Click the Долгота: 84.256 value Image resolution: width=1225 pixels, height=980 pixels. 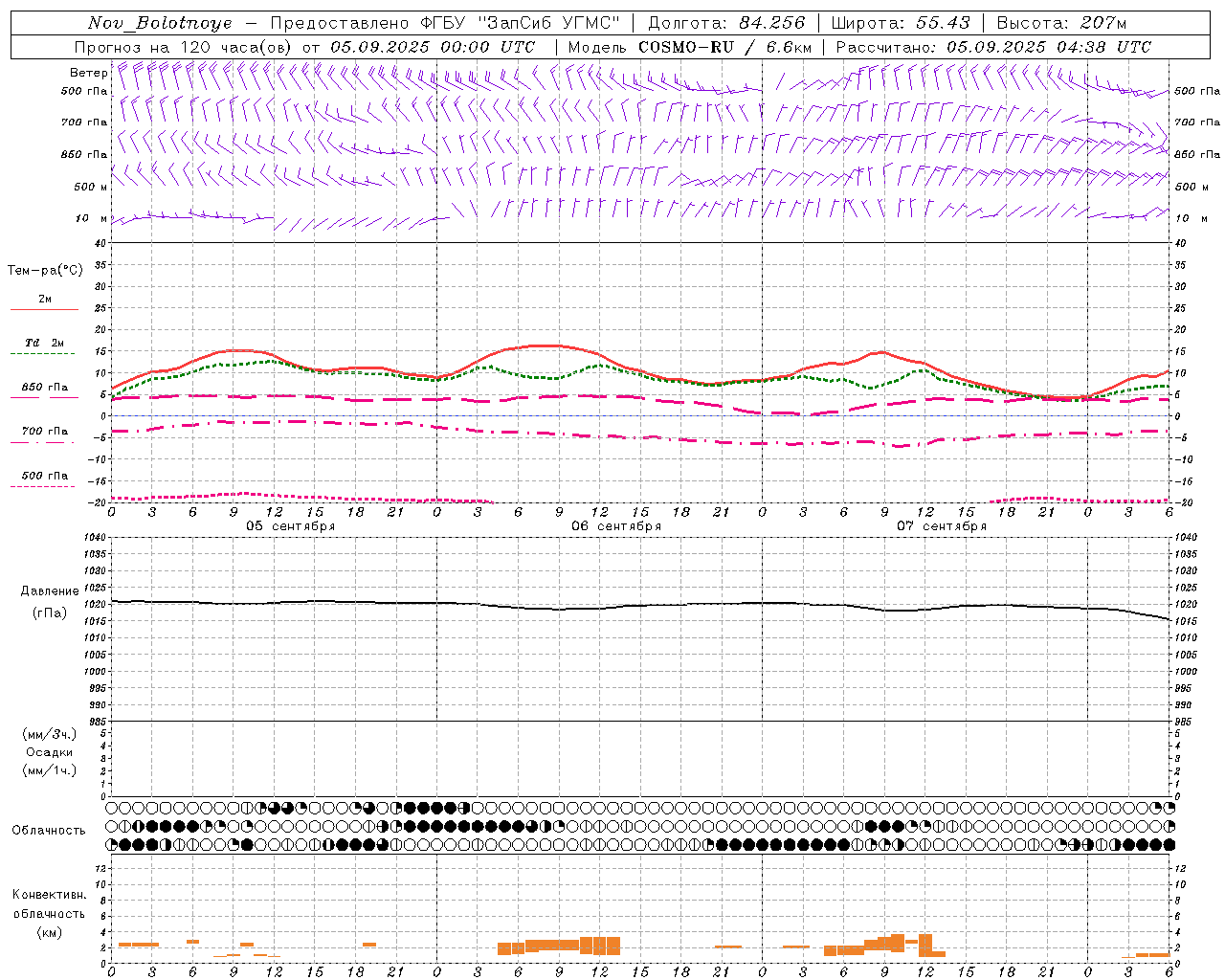(x=727, y=23)
